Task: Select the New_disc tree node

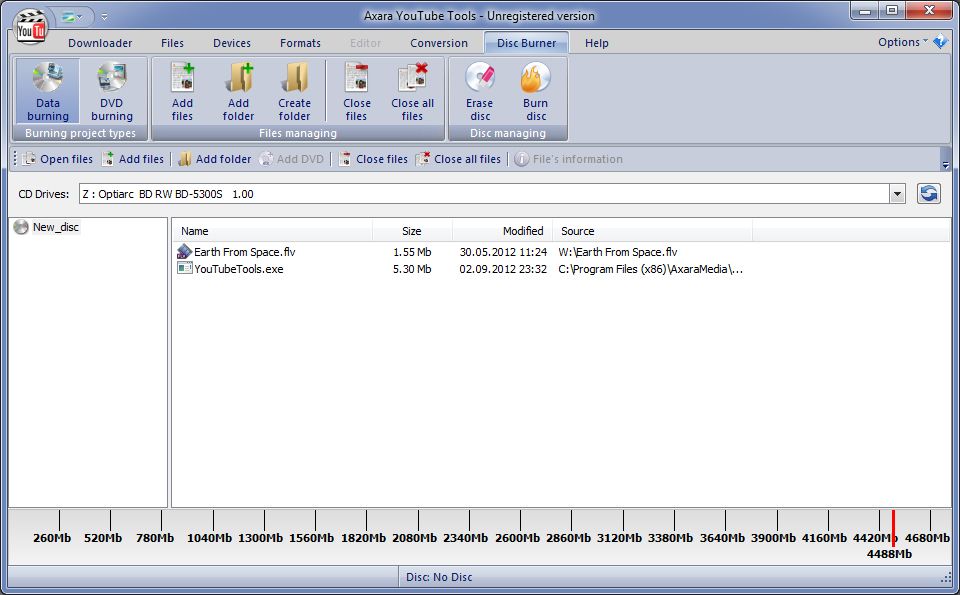Action: click(x=56, y=227)
